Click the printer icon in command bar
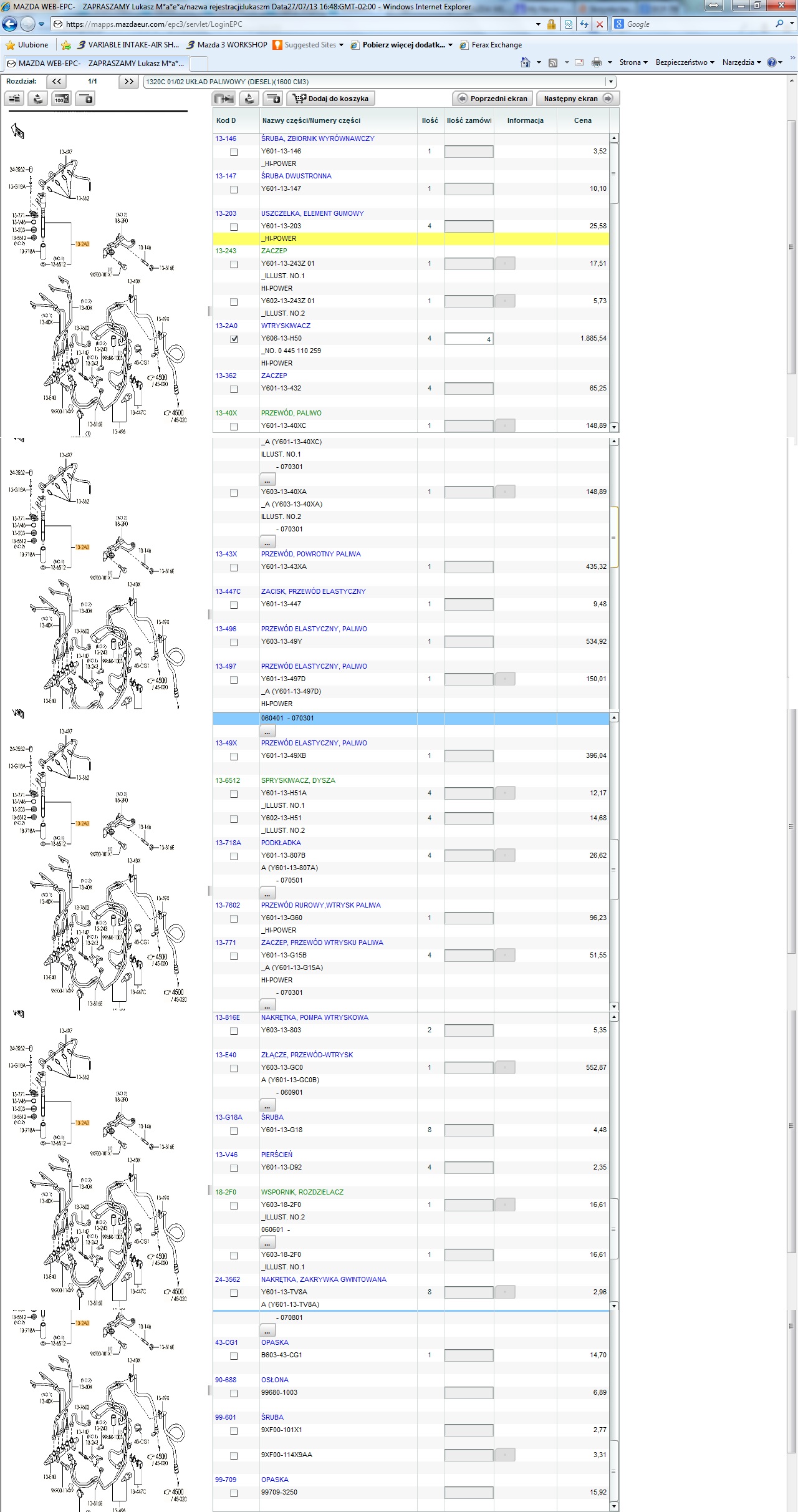 click(x=597, y=62)
